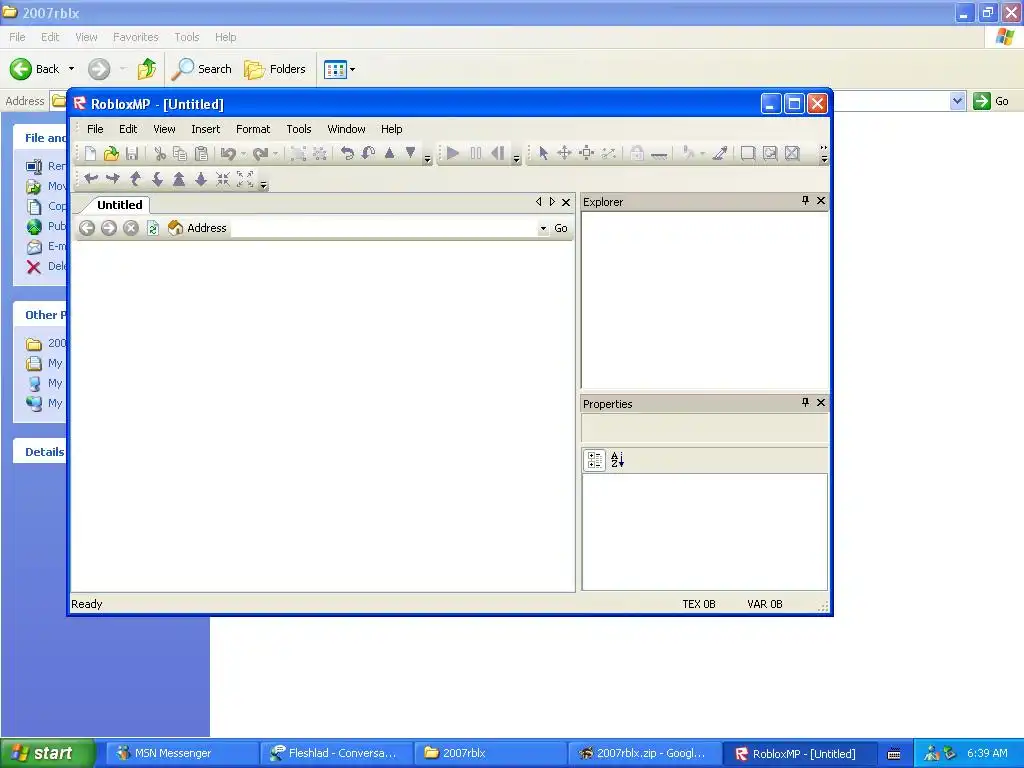
Task: Expand the first toolbar's overflow options arrow
Action: (x=427, y=159)
